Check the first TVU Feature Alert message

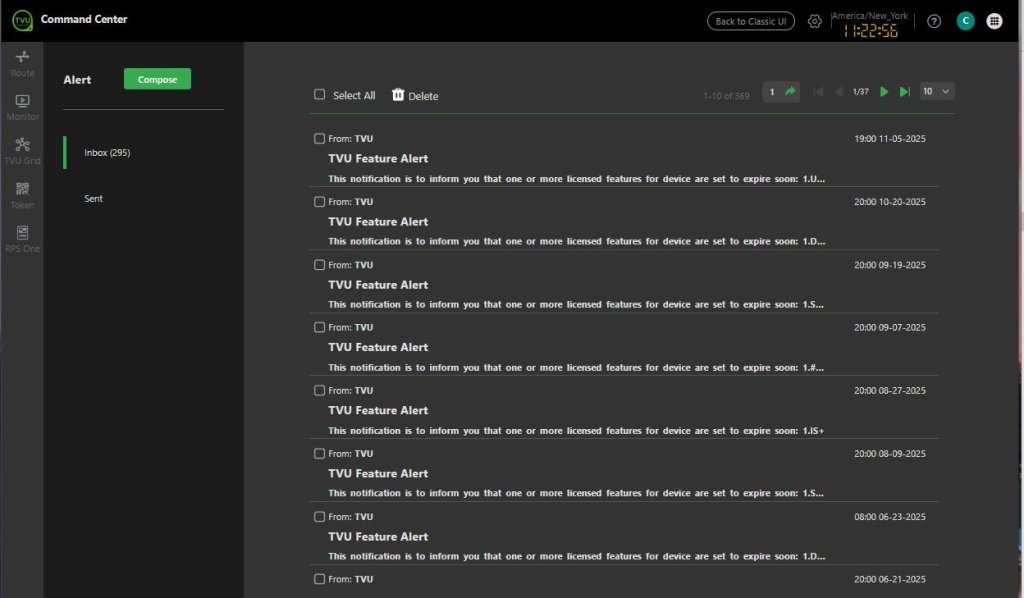pyautogui.click(x=320, y=138)
